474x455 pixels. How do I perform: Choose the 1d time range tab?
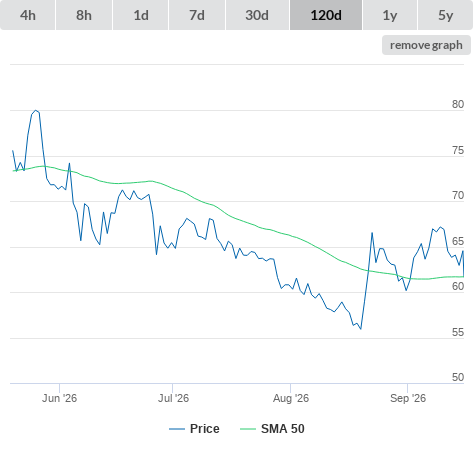click(141, 15)
